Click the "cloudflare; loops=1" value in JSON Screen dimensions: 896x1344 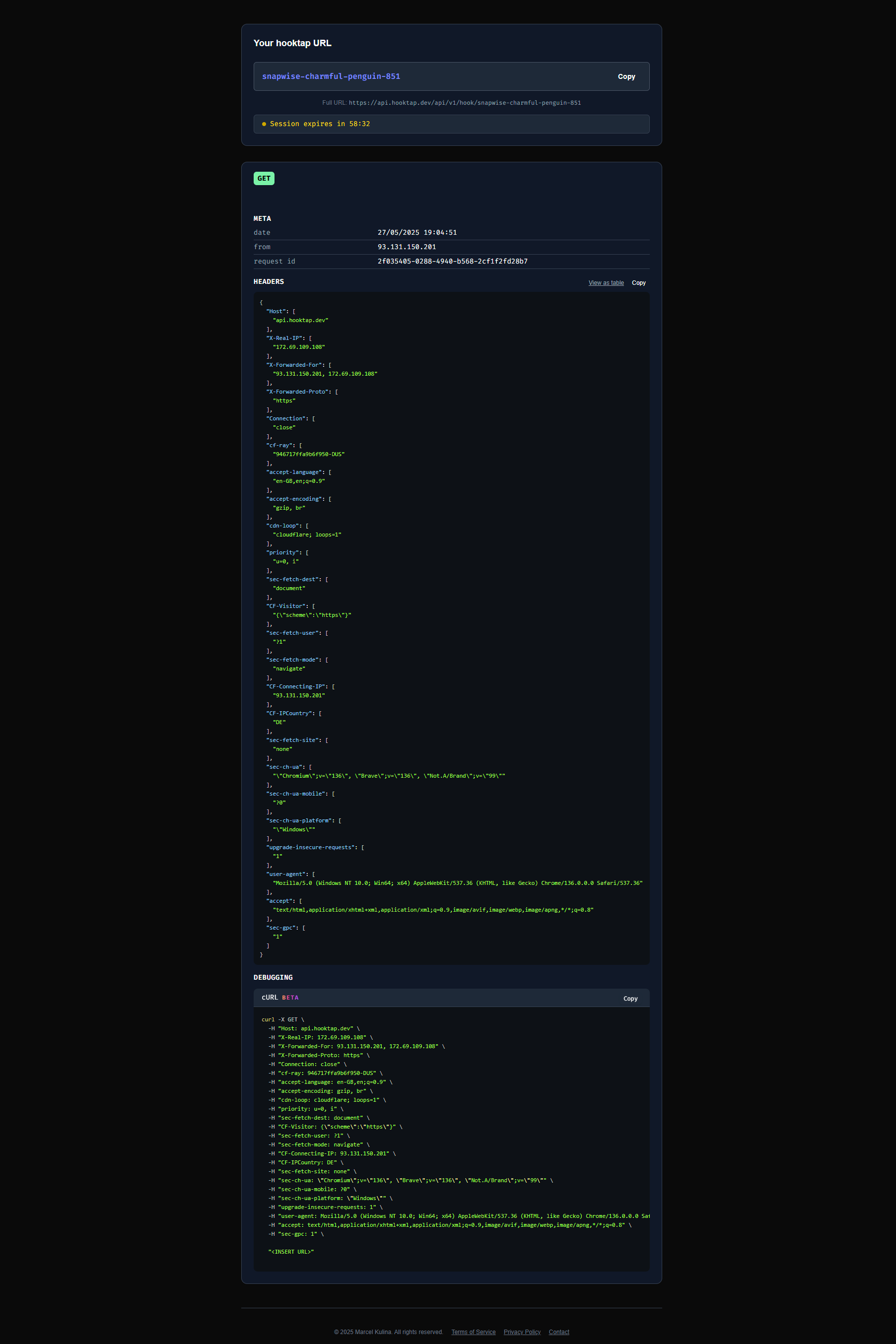pos(307,535)
